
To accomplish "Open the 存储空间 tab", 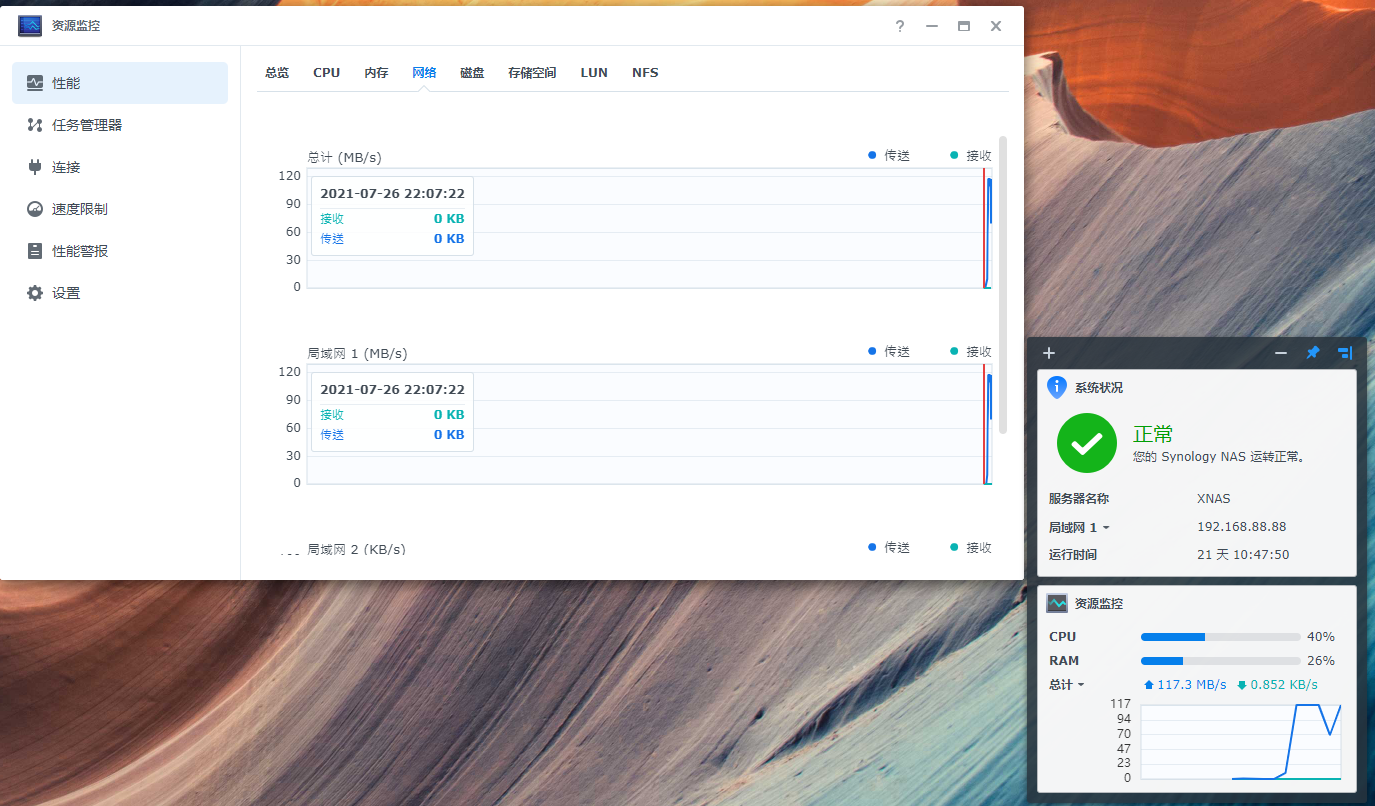I will 531,73.
